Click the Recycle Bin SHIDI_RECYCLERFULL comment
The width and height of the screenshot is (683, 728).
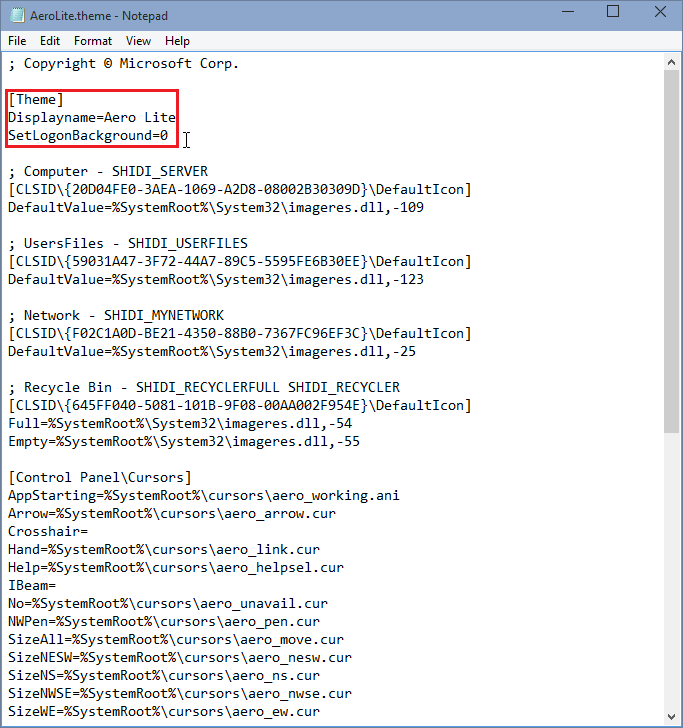tap(204, 388)
